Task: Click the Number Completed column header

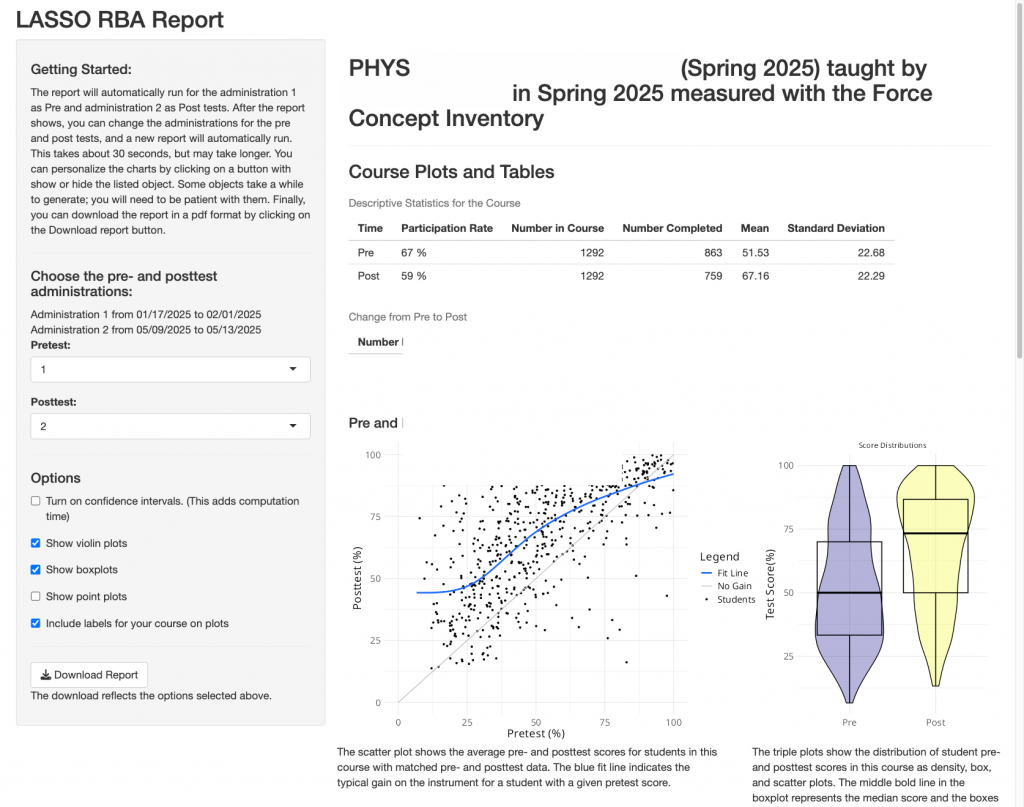Action: point(672,228)
